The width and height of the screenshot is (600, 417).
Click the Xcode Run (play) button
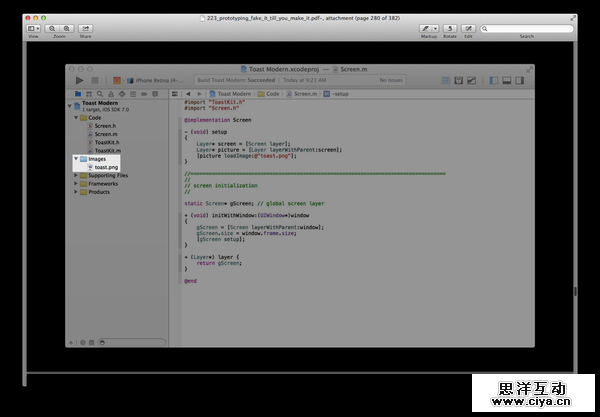pyautogui.click(x=79, y=80)
